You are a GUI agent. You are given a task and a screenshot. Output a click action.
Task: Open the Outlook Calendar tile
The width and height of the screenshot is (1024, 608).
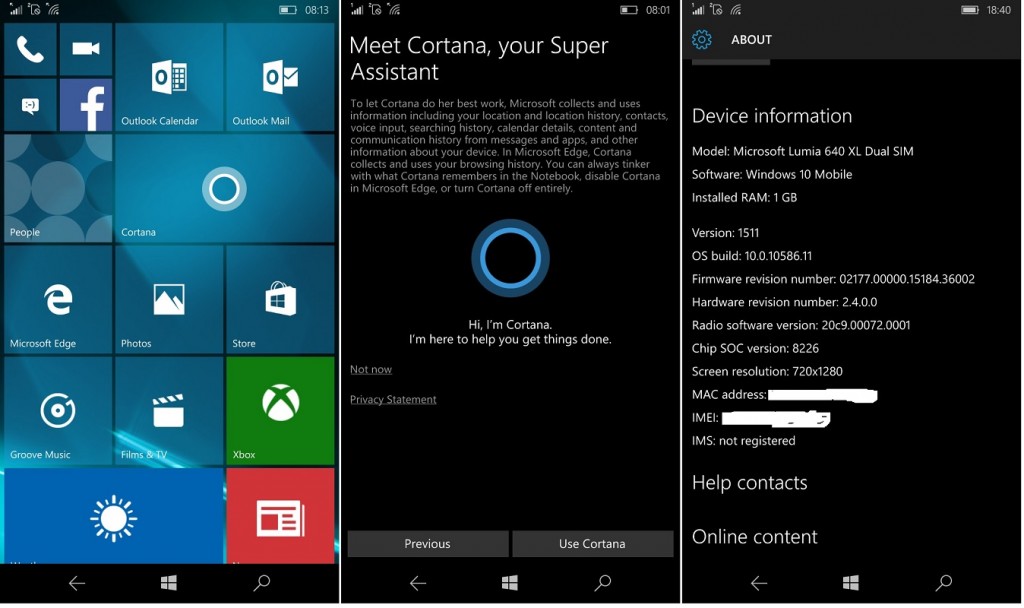(x=169, y=77)
